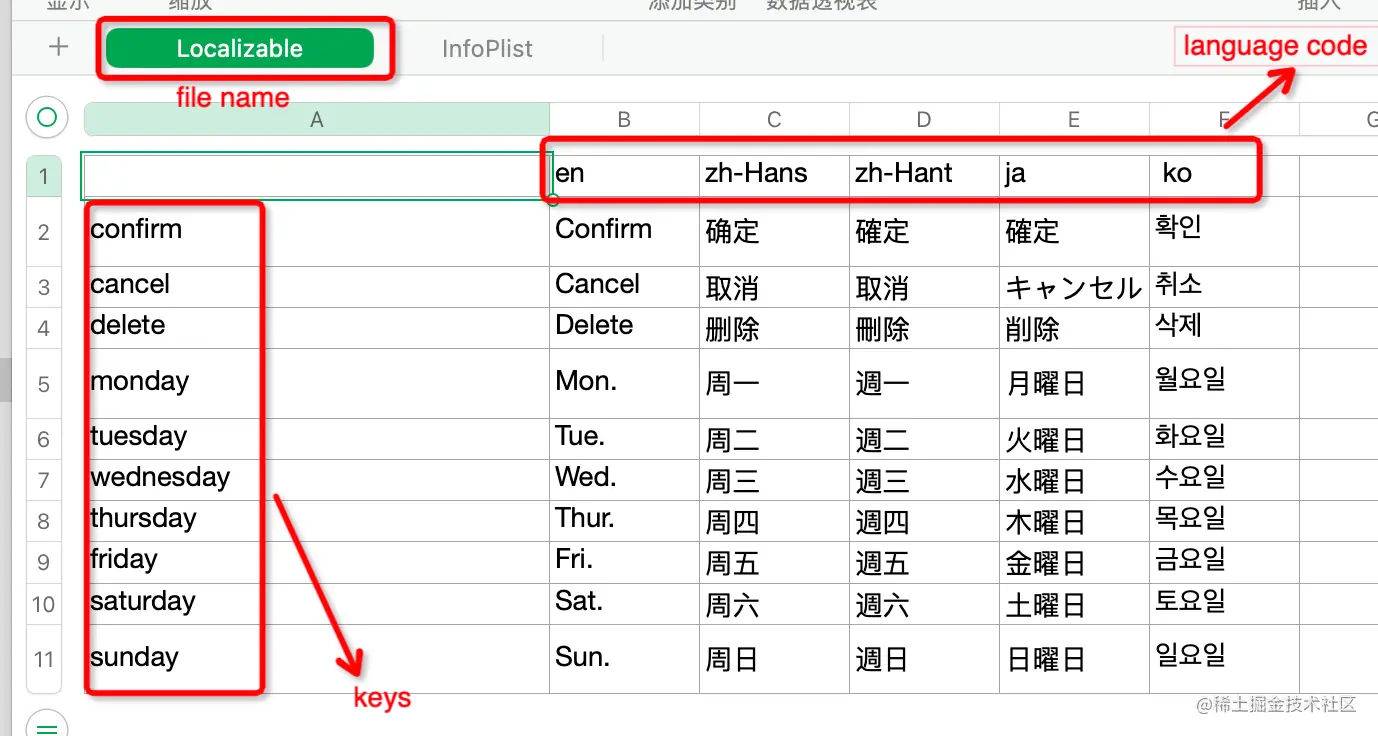
Task: Click the '确定' simplified Chinese cell
Action: pyautogui.click(x=774, y=232)
